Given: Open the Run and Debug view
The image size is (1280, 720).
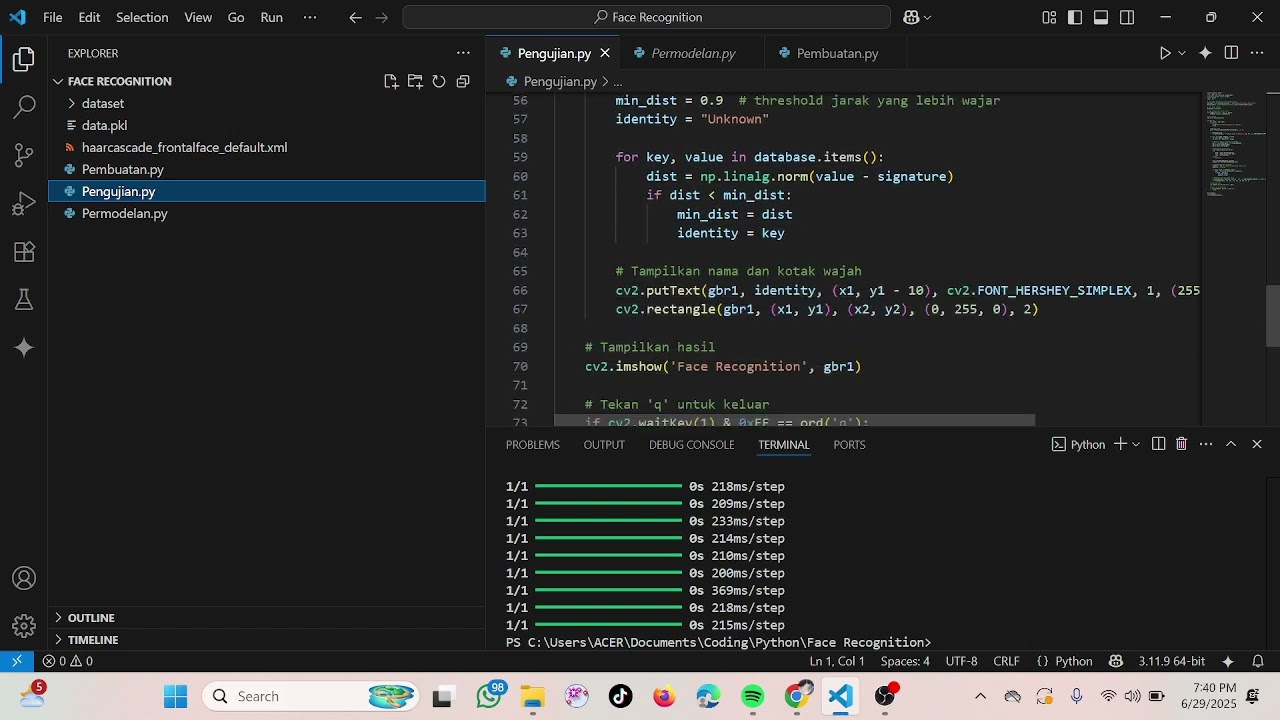Looking at the screenshot, I should (24, 204).
